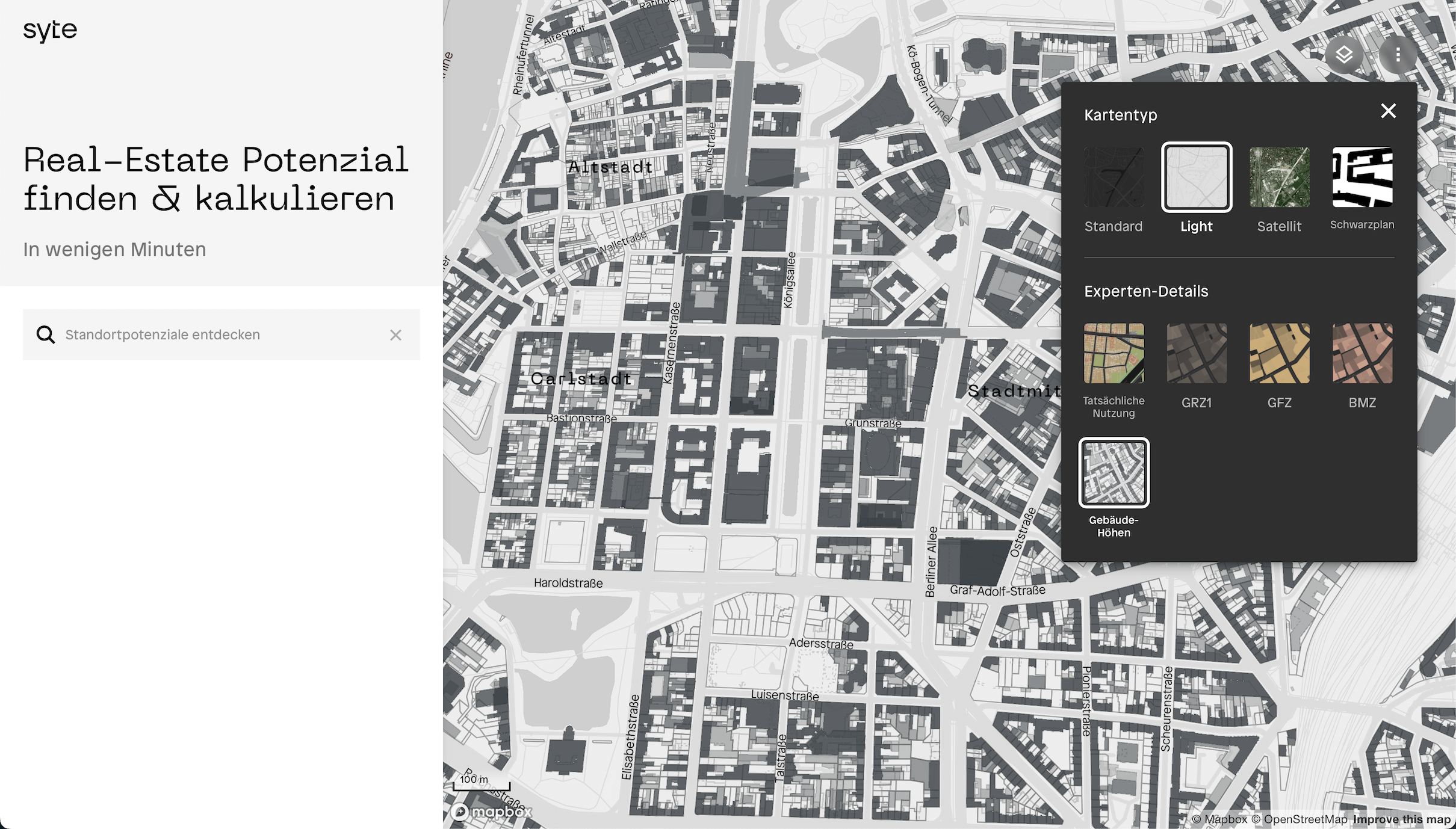
Task: Open the Improve this map link
Action: coord(1401,819)
